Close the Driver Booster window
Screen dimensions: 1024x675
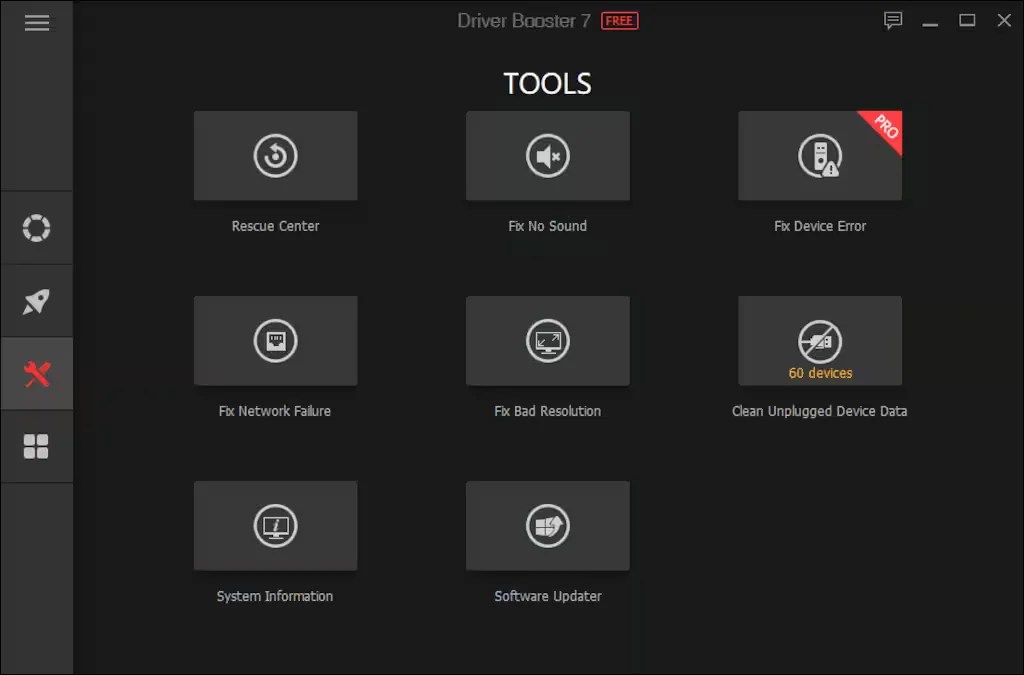pos(1004,21)
